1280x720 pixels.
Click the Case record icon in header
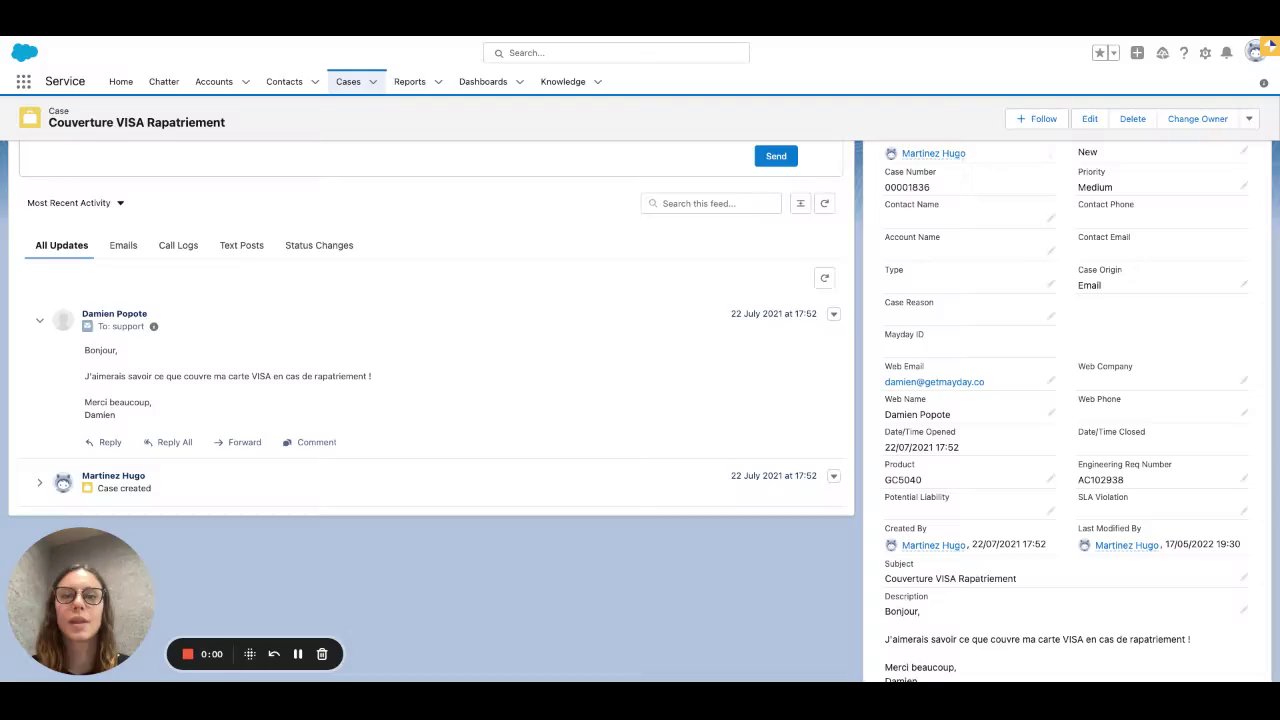(30, 118)
